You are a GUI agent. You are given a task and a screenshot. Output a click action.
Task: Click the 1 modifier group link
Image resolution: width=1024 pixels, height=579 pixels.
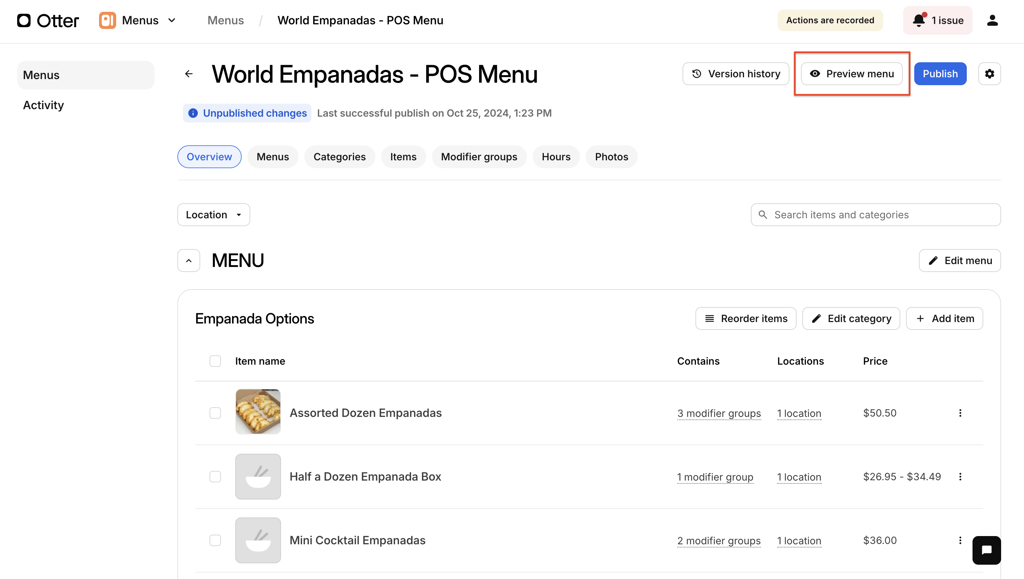(x=715, y=477)
